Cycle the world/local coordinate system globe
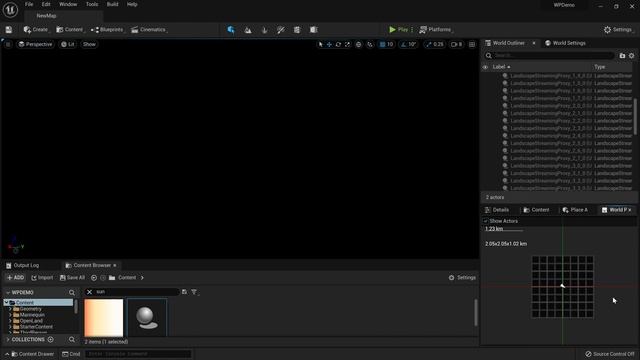Viewport: 640px width, 360px height. 358,44
